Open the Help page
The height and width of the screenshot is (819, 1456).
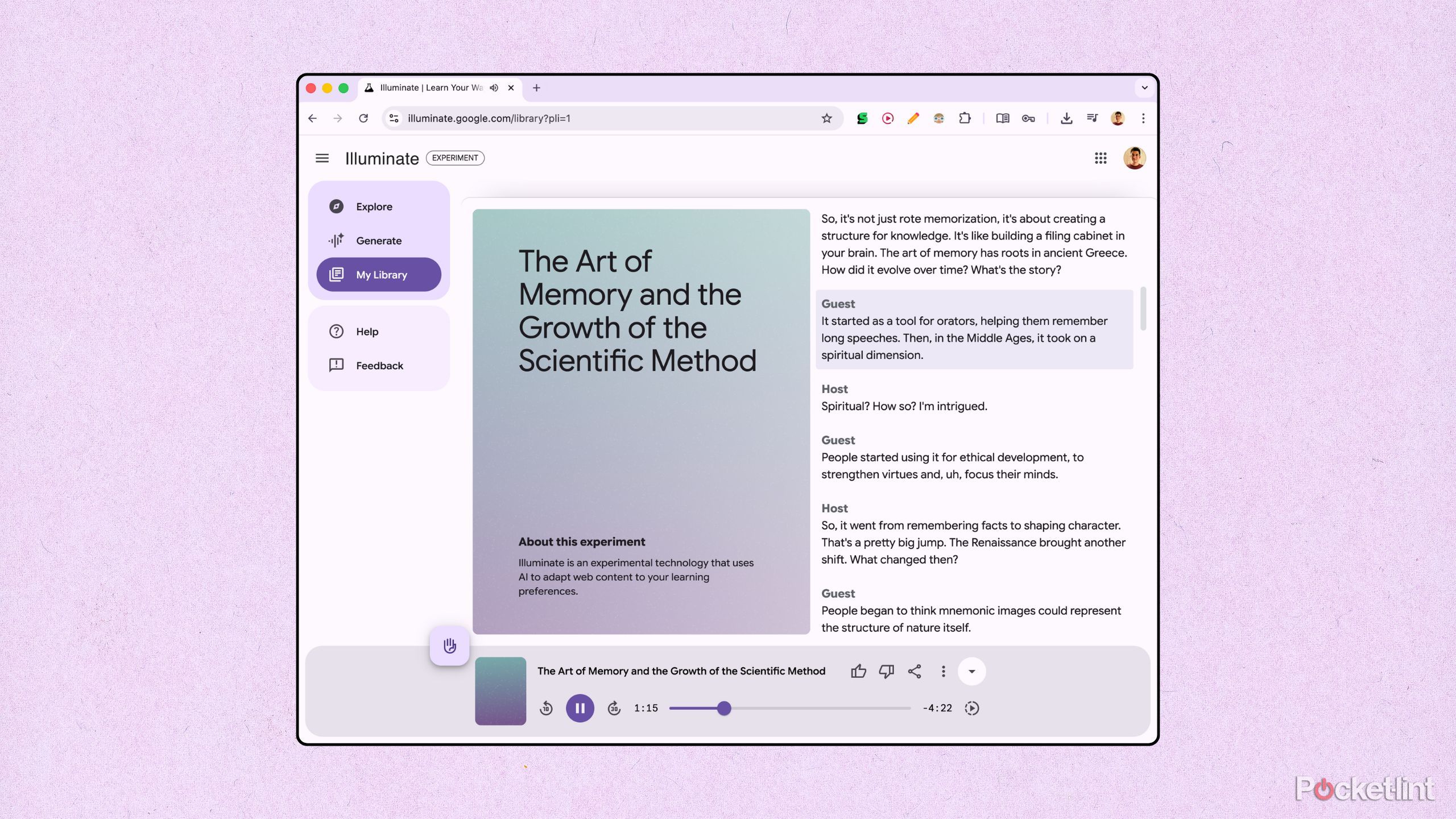(379, 332)
